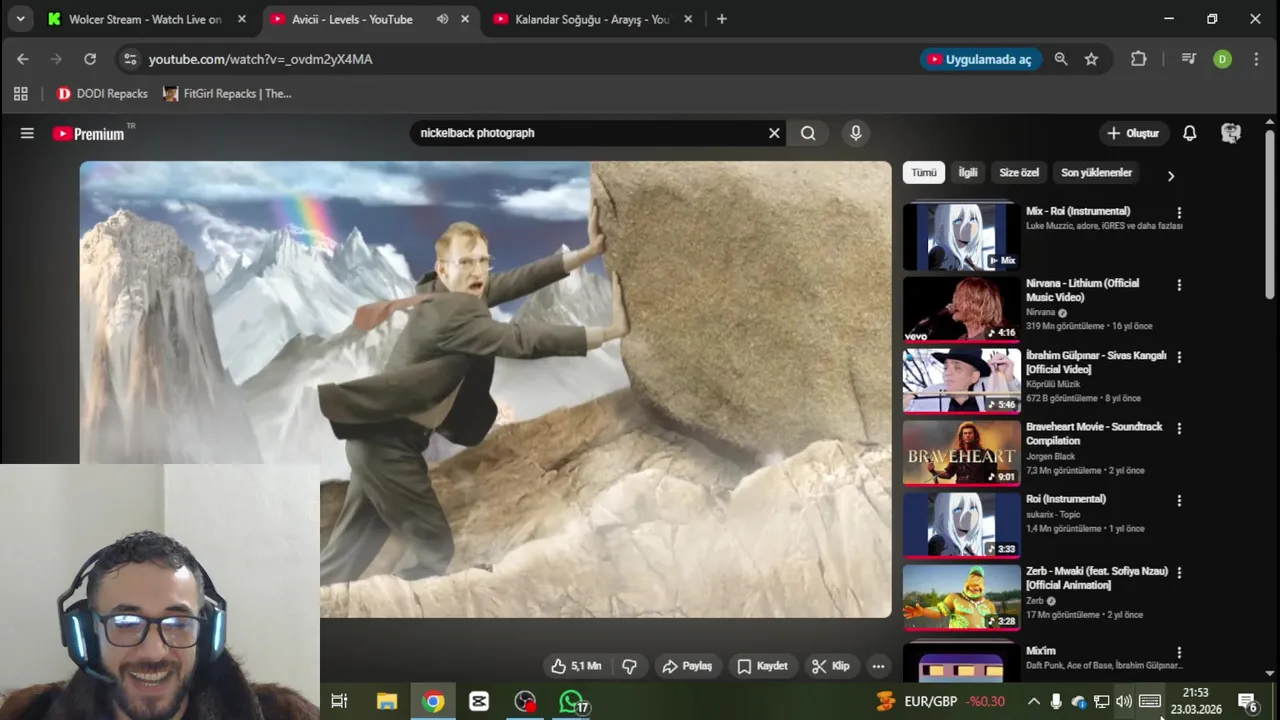
Task: Open Chrome three-dot menu
Action: tap(1255, 59)
